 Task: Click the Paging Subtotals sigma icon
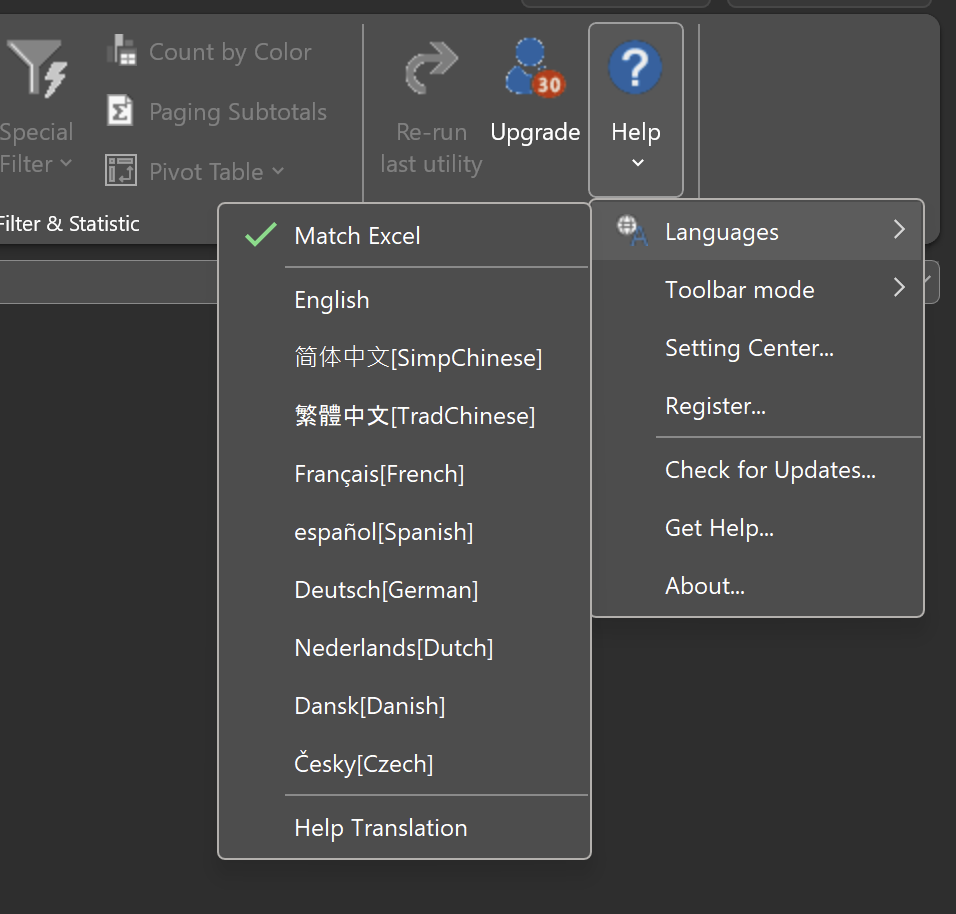coord(120,110)
